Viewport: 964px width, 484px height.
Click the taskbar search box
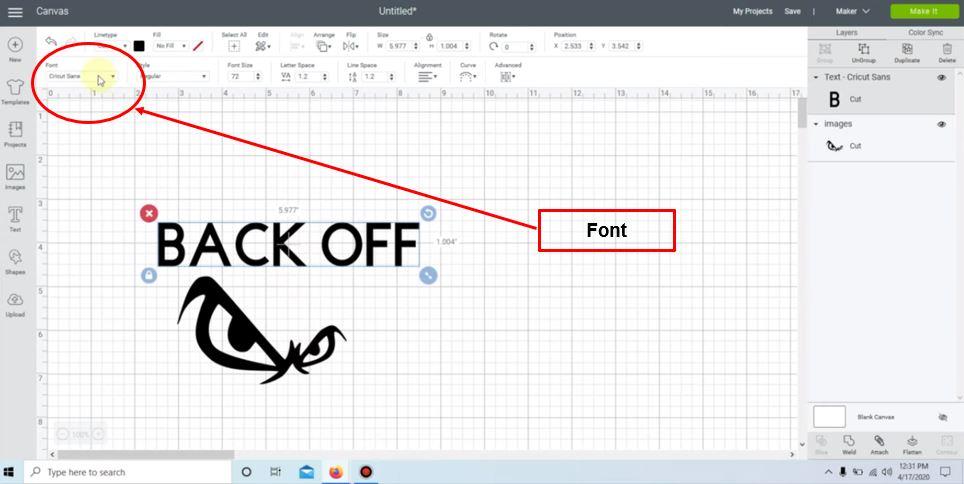[128, 472]
